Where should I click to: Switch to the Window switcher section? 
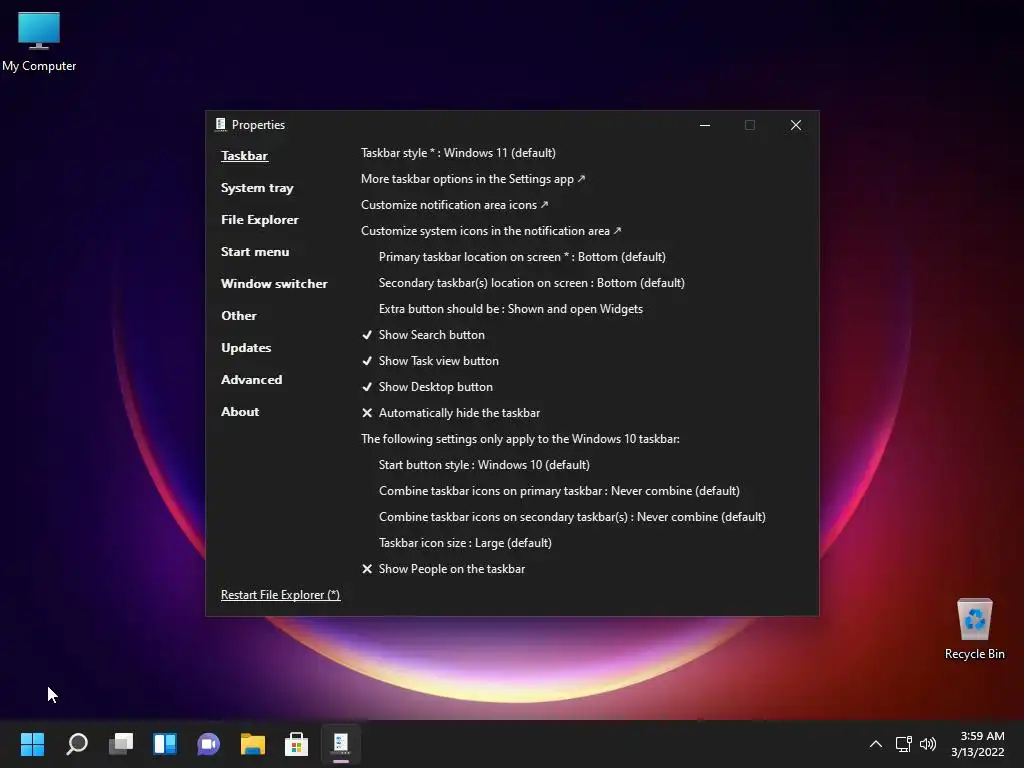274,284
